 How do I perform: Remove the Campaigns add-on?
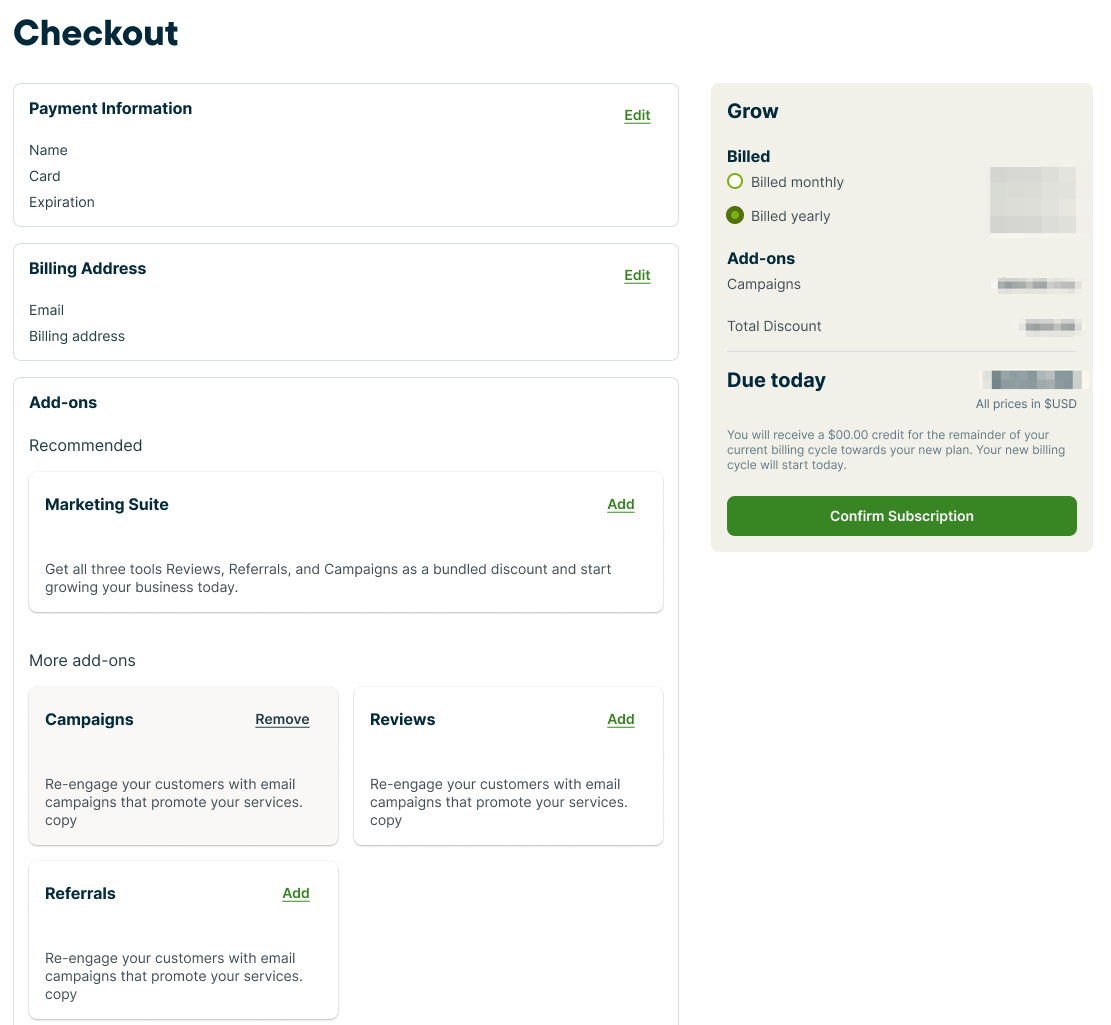(282, 720)
